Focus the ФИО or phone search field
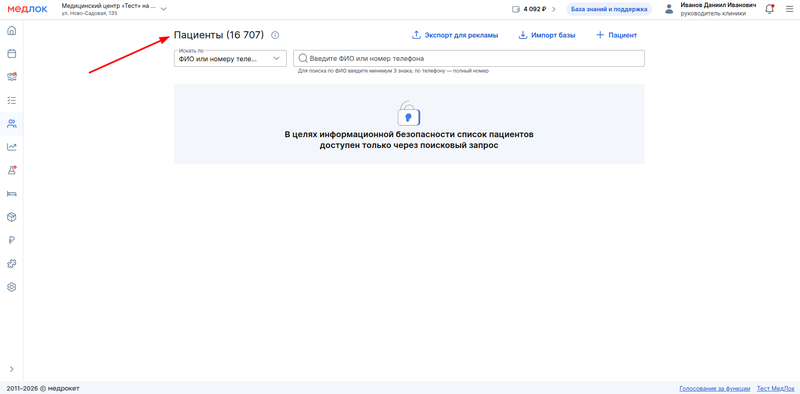800x394 pixels. [x=469, y=58]
